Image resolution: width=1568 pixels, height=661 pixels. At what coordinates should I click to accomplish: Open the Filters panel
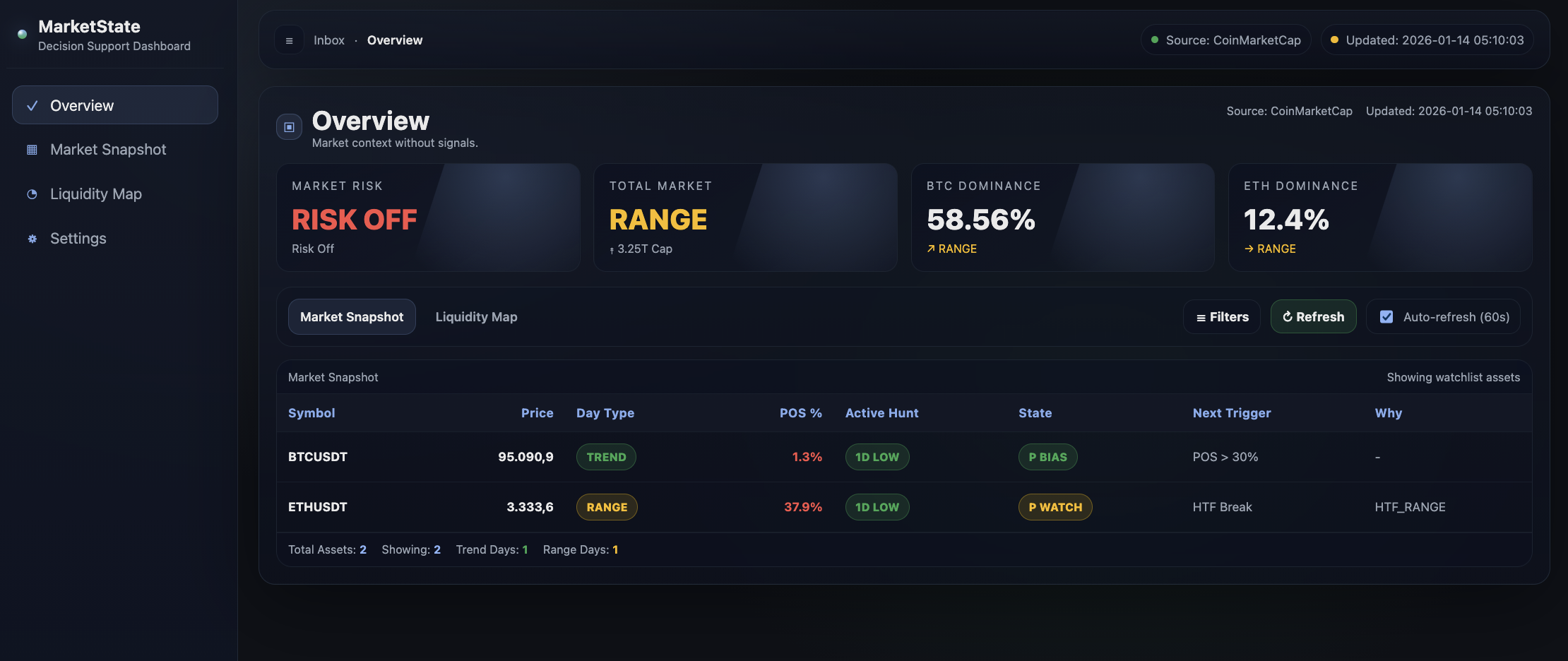tap(1222, 316)
